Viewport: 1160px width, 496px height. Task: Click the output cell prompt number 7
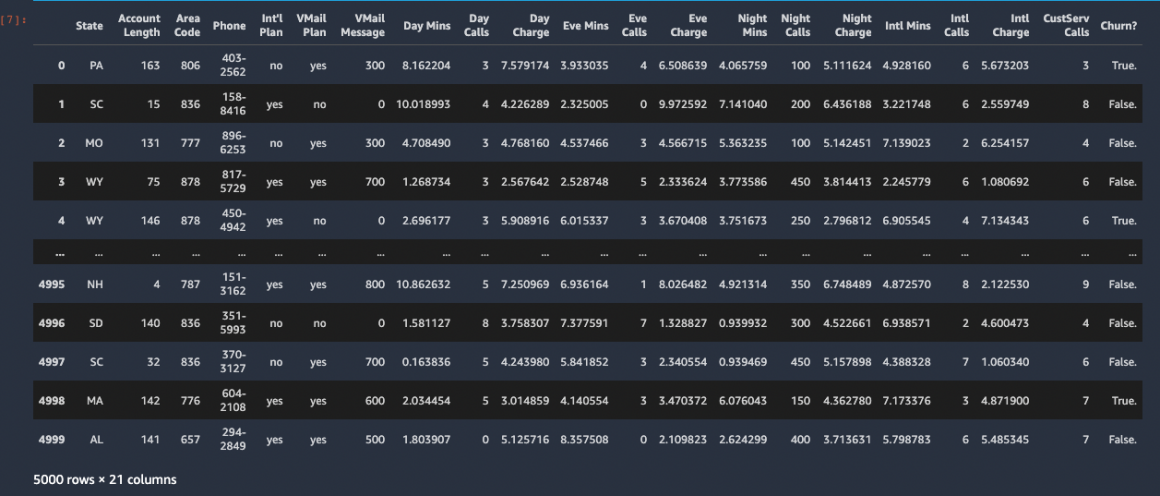click(x=16, y=19)
